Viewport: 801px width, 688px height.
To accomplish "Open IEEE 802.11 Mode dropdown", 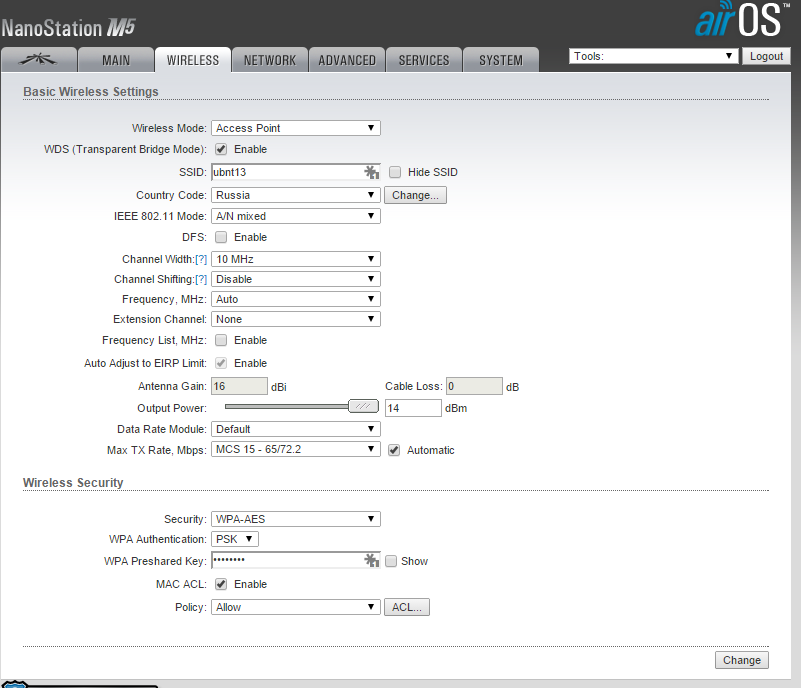I will coord(296,216).
